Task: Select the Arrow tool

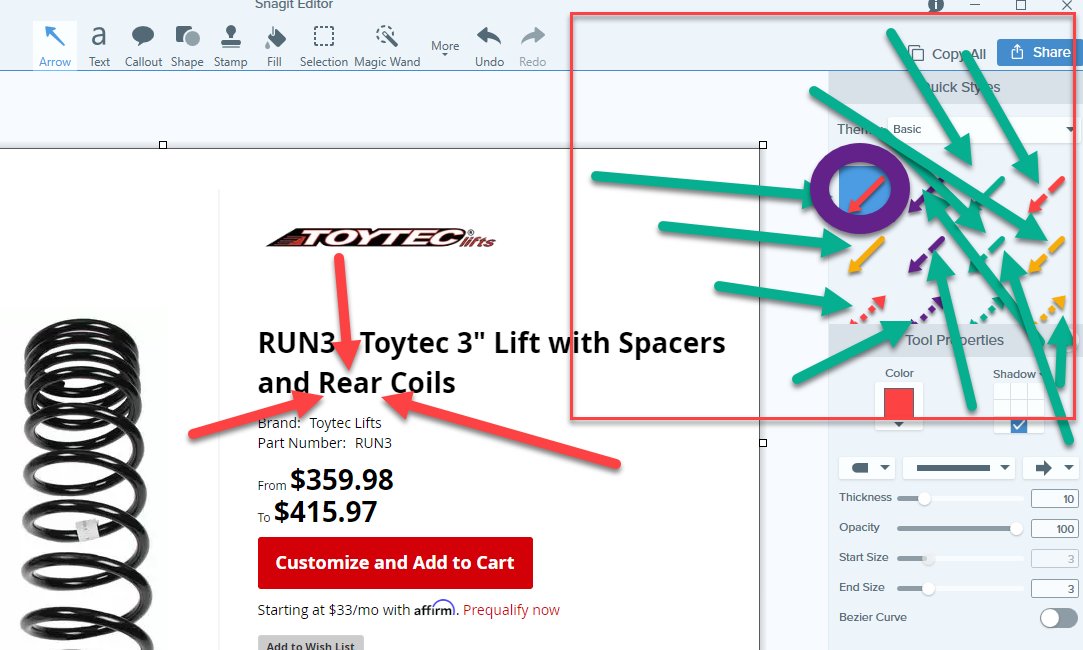Action: [55, 46]
